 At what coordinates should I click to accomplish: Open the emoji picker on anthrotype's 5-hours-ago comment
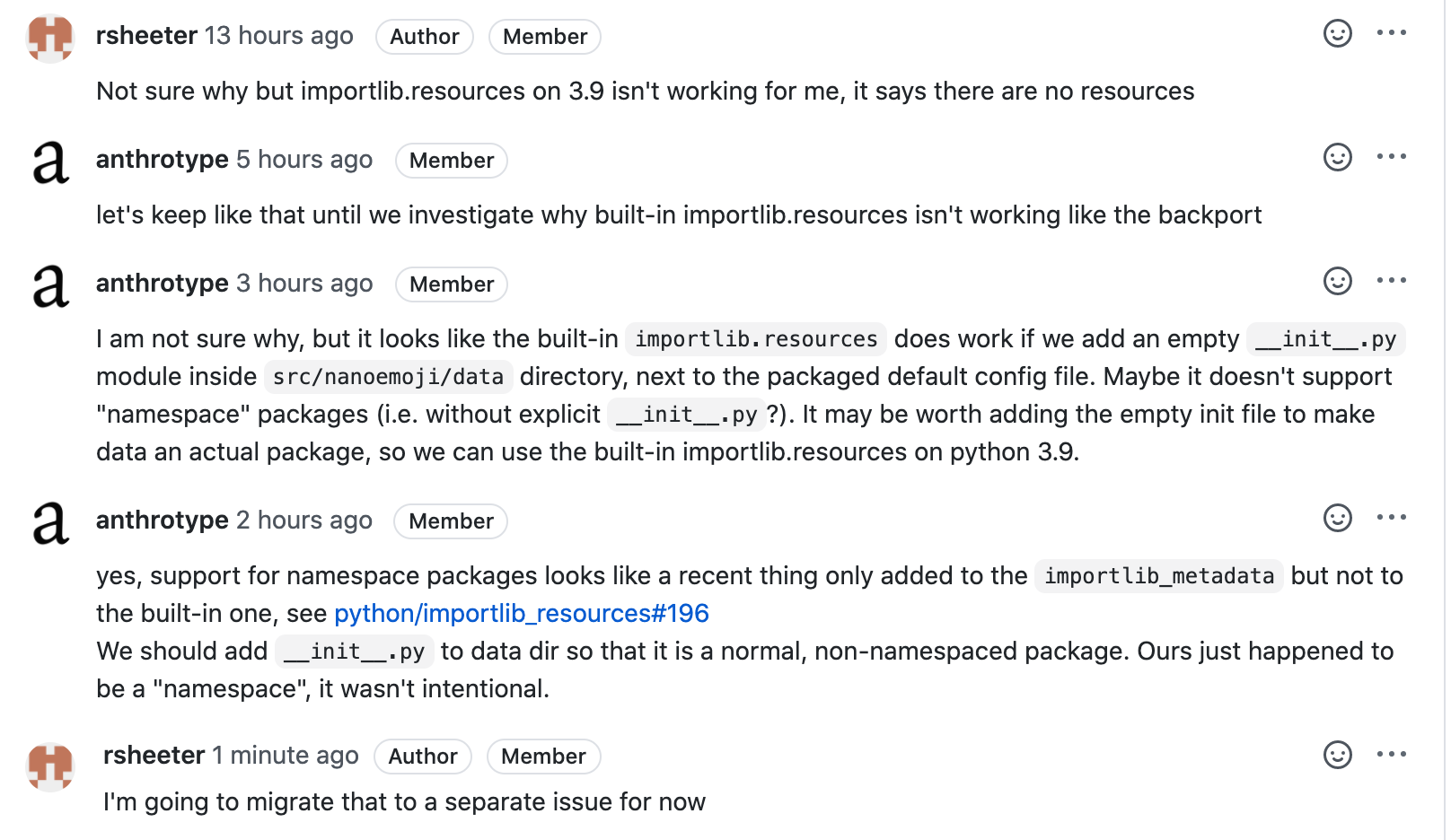coord(1337,157)
